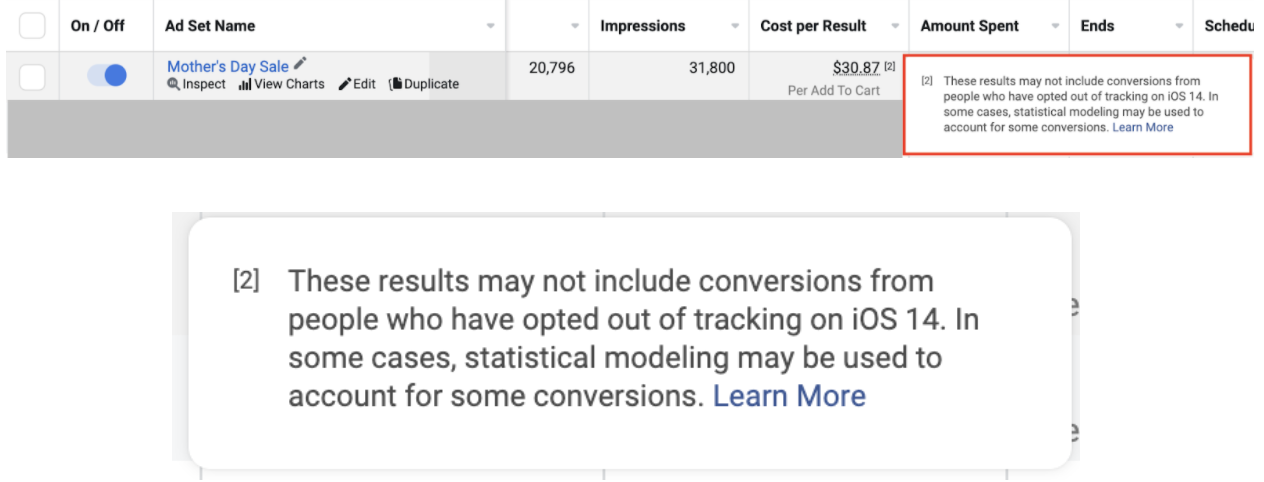Open the Ends column dropdown arrow
The image size is (1264, 482).
point(1179,26)
